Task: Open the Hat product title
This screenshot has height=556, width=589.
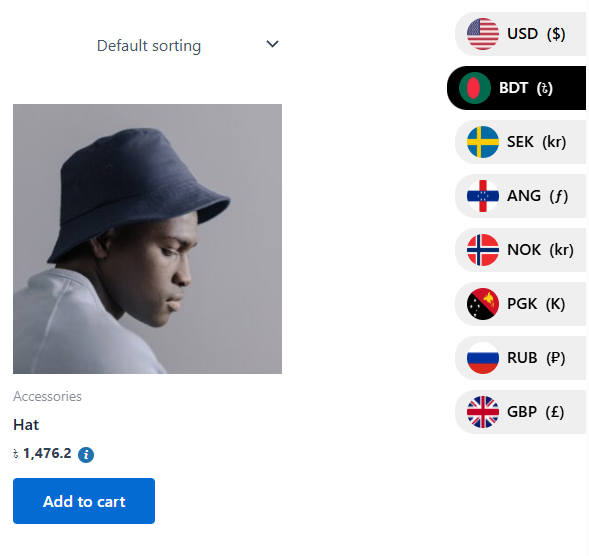Action: (26, 425)
